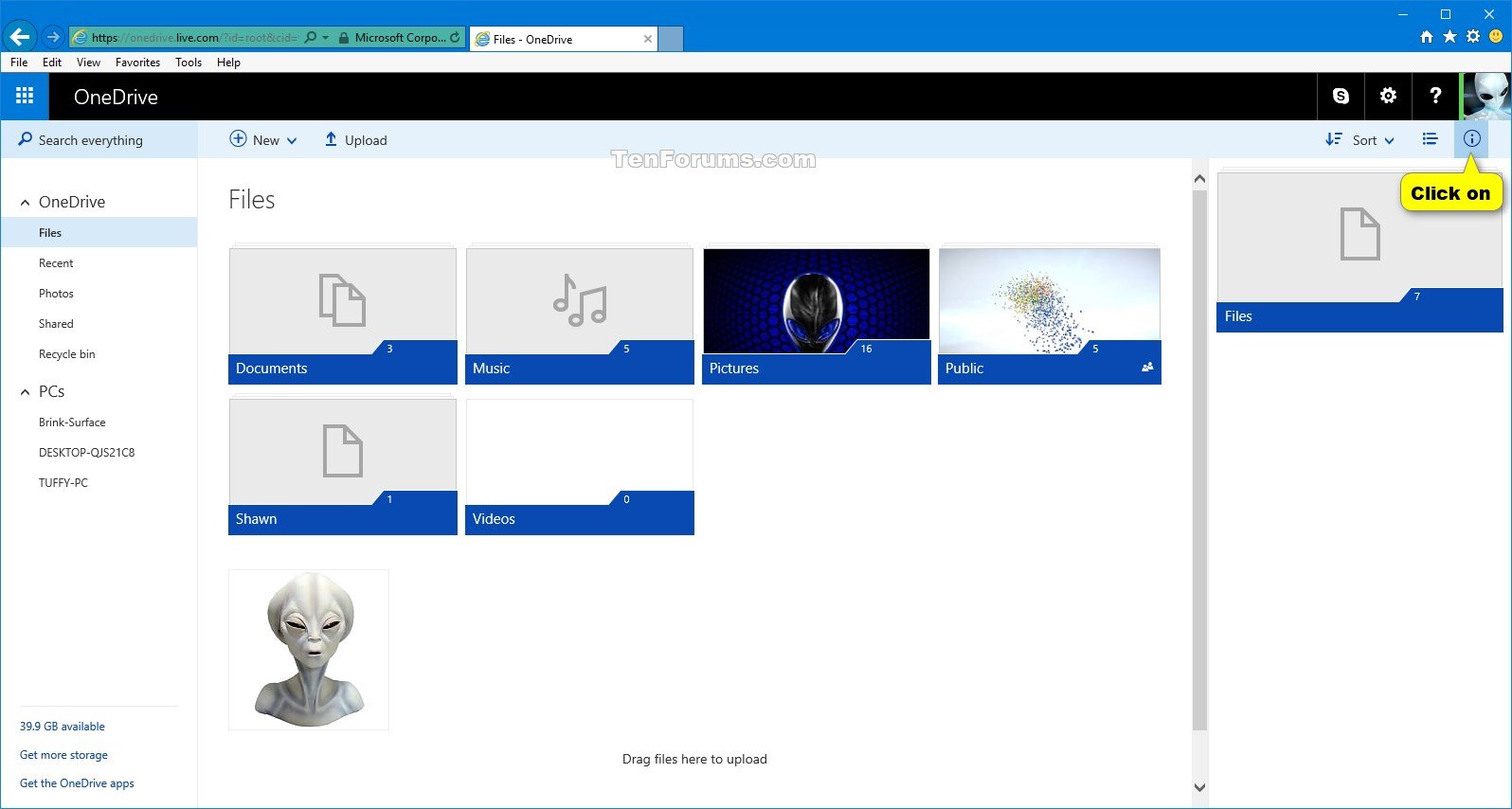Collapse the PCs navigation section

tap(26, 392)
